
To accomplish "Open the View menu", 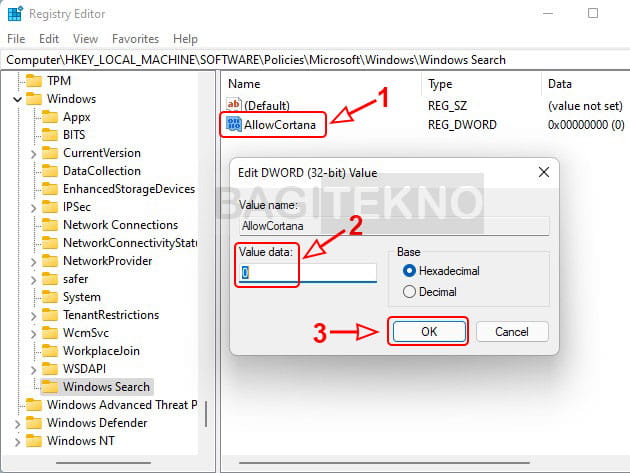I will 85,39.
